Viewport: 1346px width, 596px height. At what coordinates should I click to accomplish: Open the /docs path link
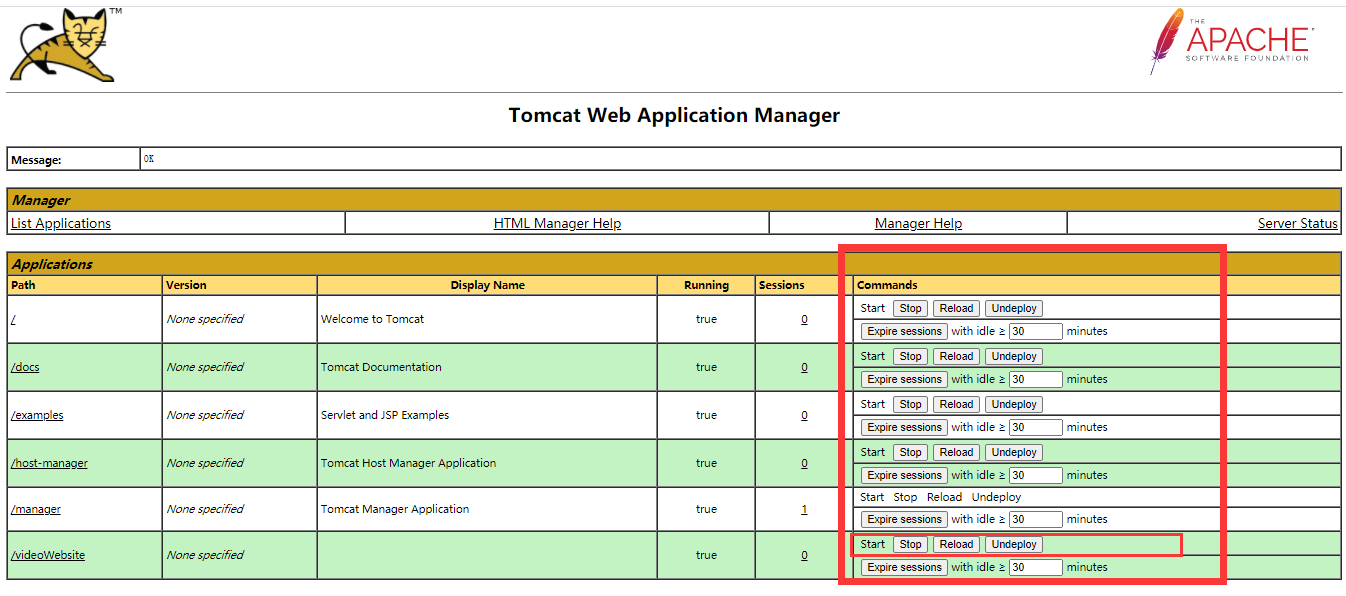(25, 367)
